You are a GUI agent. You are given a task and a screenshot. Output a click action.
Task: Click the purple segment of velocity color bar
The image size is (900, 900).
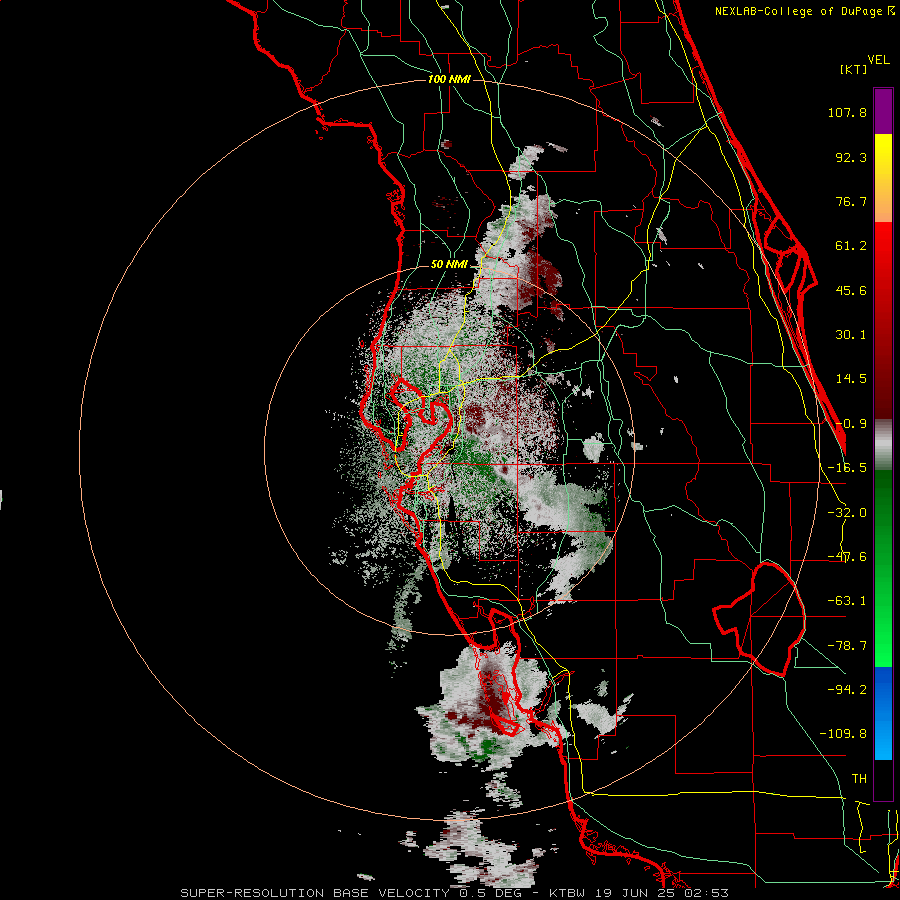883,111
